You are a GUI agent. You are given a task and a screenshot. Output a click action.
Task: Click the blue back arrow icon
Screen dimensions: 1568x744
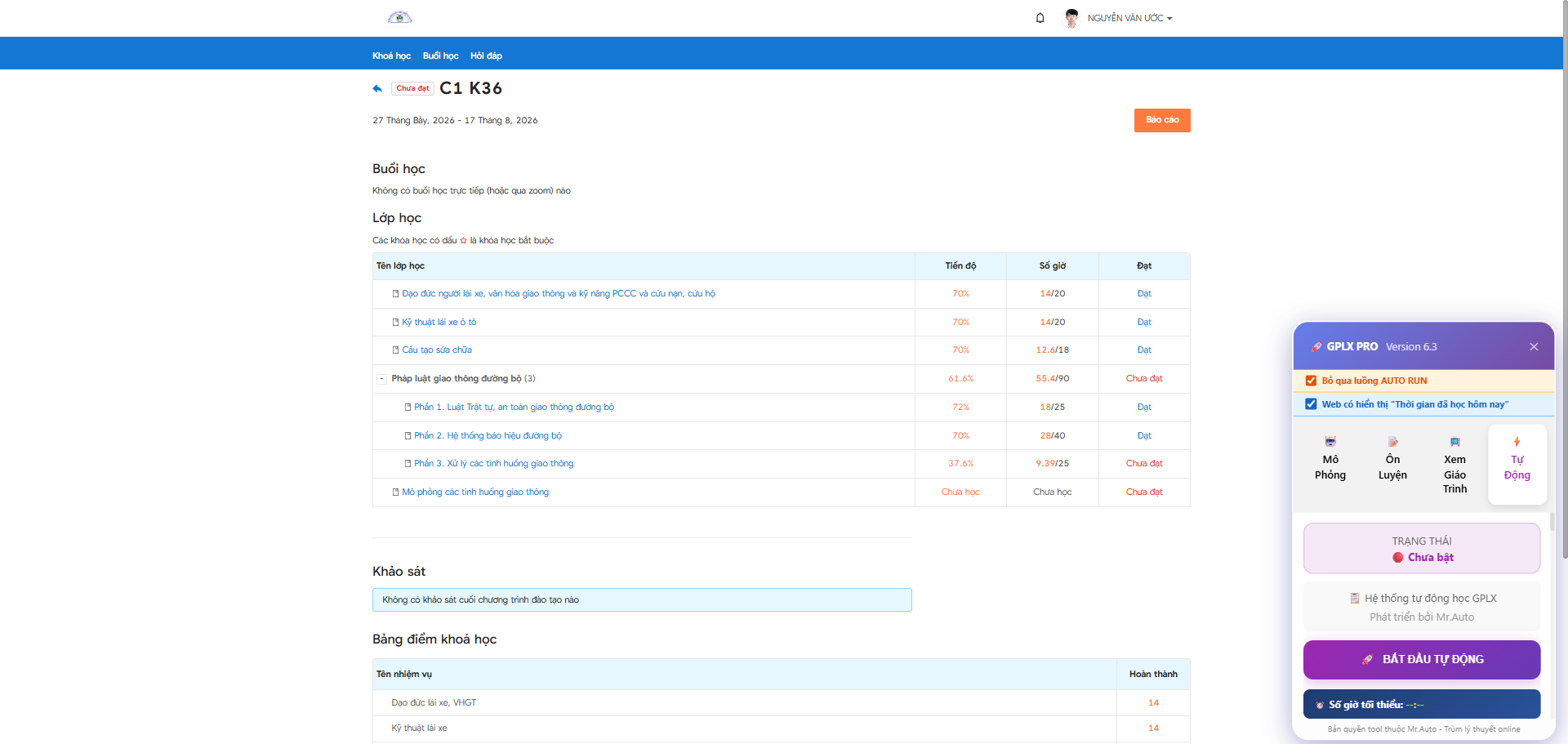coord(377,88)
